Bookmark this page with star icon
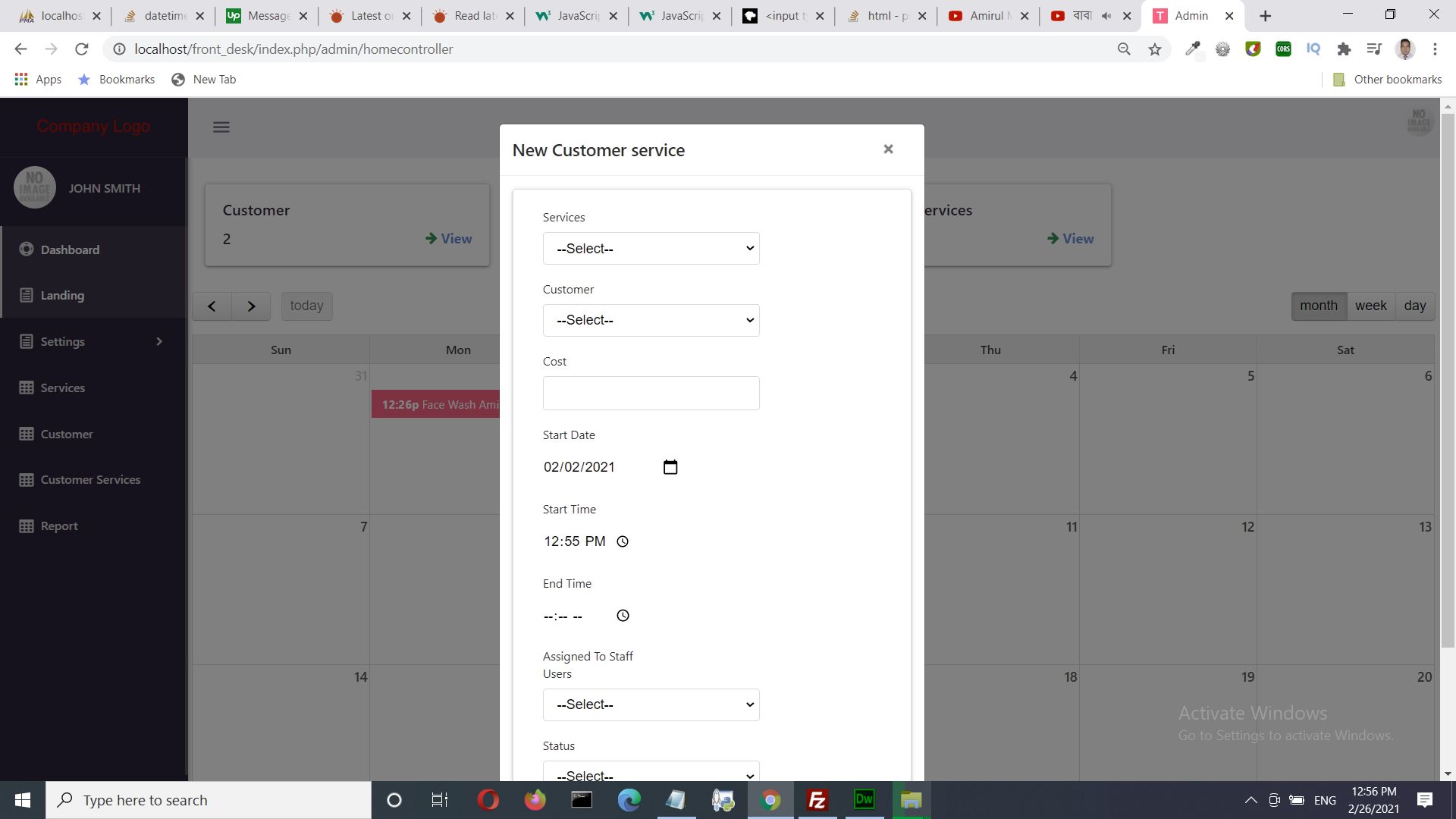Screen dimensions: 1456x819 [1154, 49]
